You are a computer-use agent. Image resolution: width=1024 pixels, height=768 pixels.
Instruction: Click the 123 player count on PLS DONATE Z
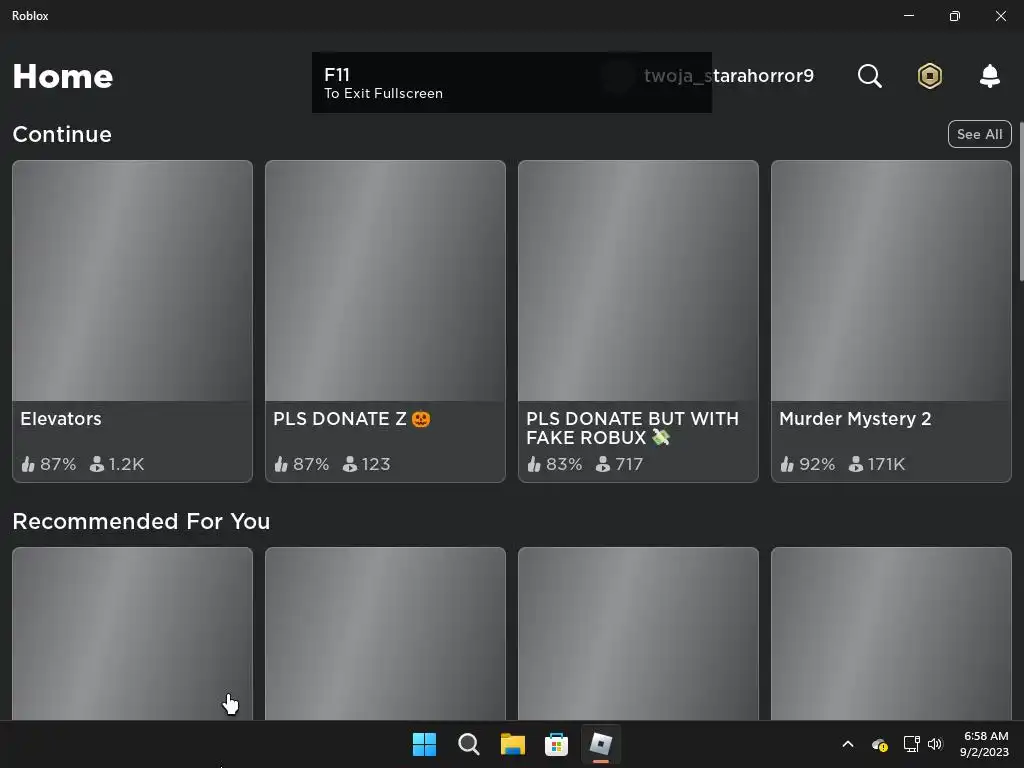tap(376, 464)
